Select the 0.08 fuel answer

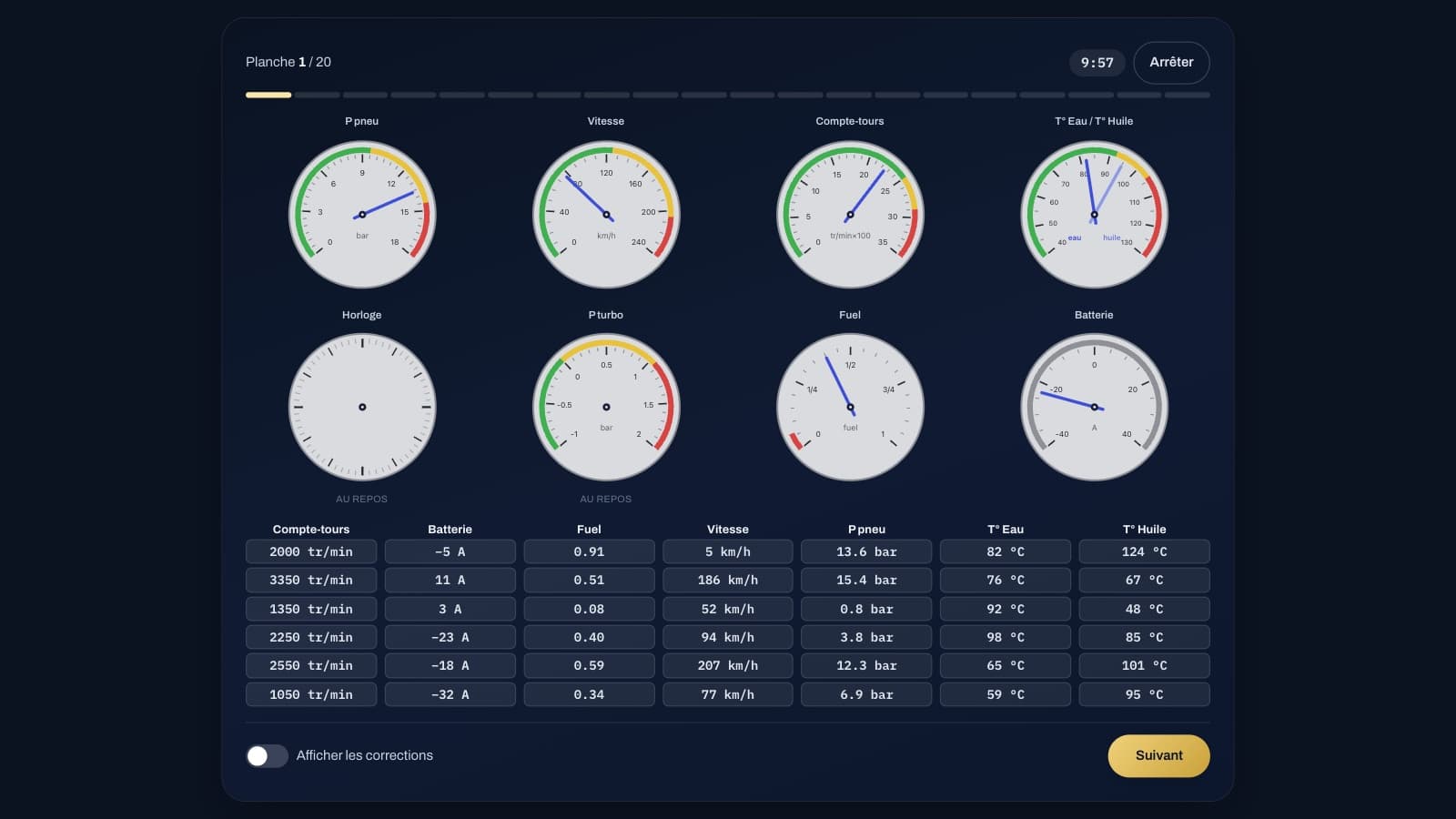[589, 609]
